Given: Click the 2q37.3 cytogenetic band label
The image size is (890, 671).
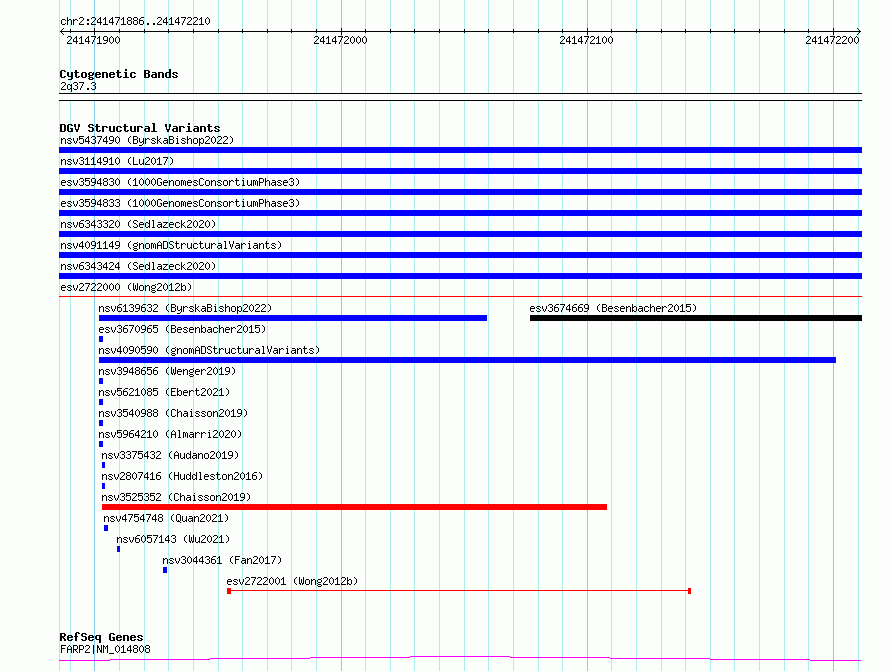Looking at the screenshot, I should pyautogui.click(x=78, y=87).
